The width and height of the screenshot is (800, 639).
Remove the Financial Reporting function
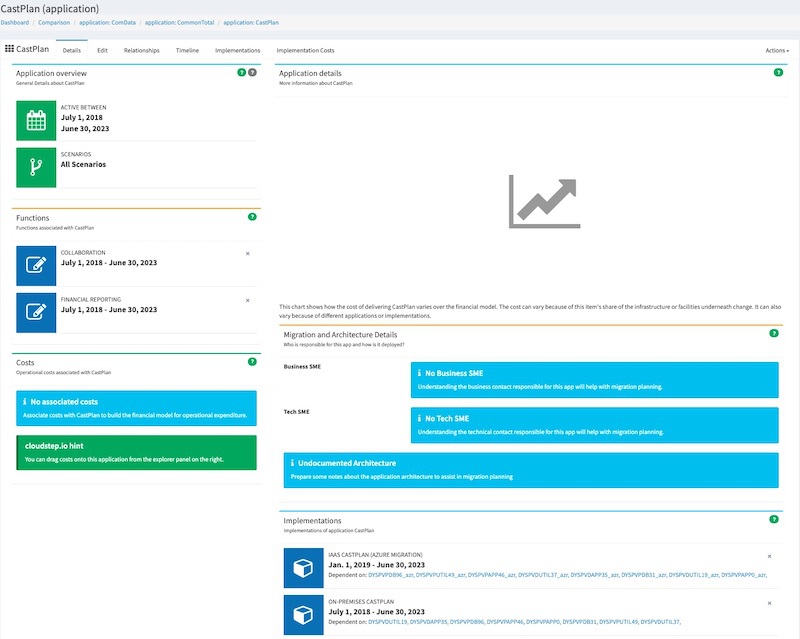(x=248, y=301)
